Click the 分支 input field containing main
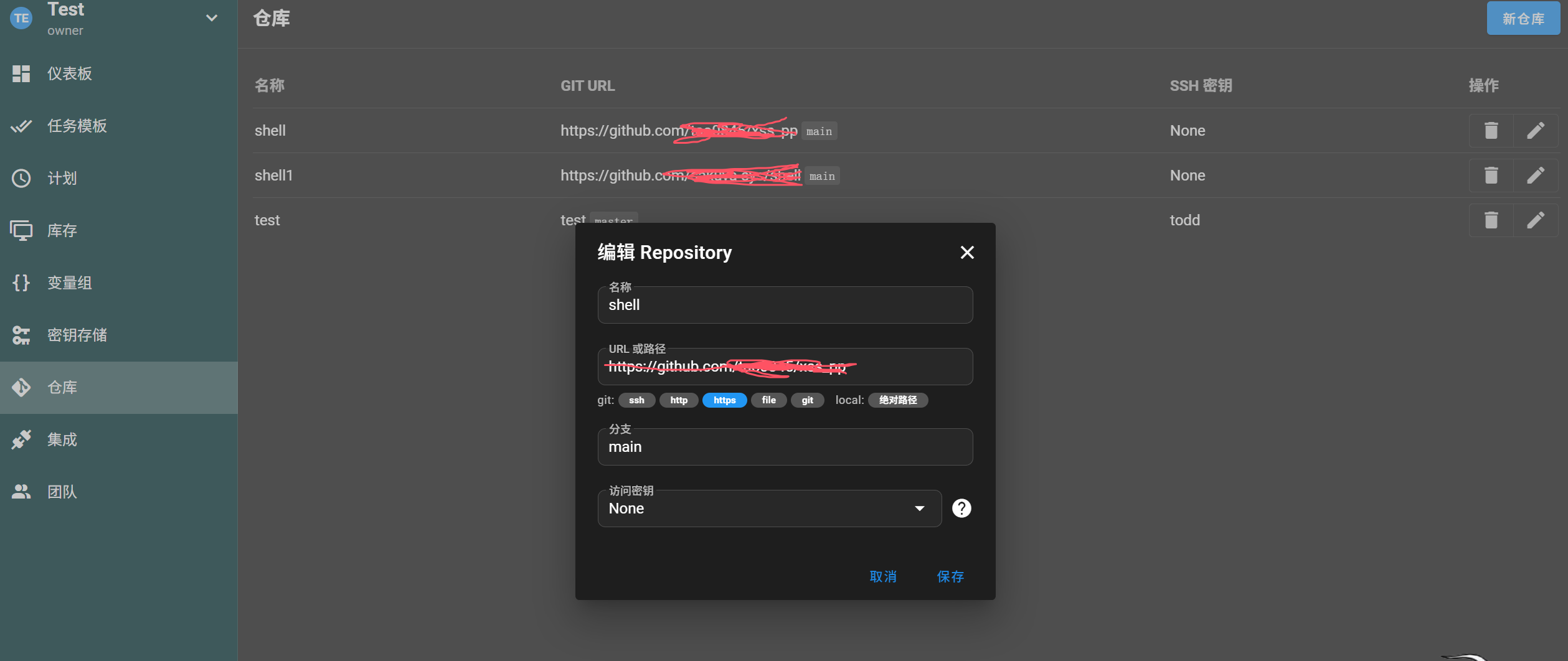This screenshot has height=661, width=1568. (x=785, y=447)
